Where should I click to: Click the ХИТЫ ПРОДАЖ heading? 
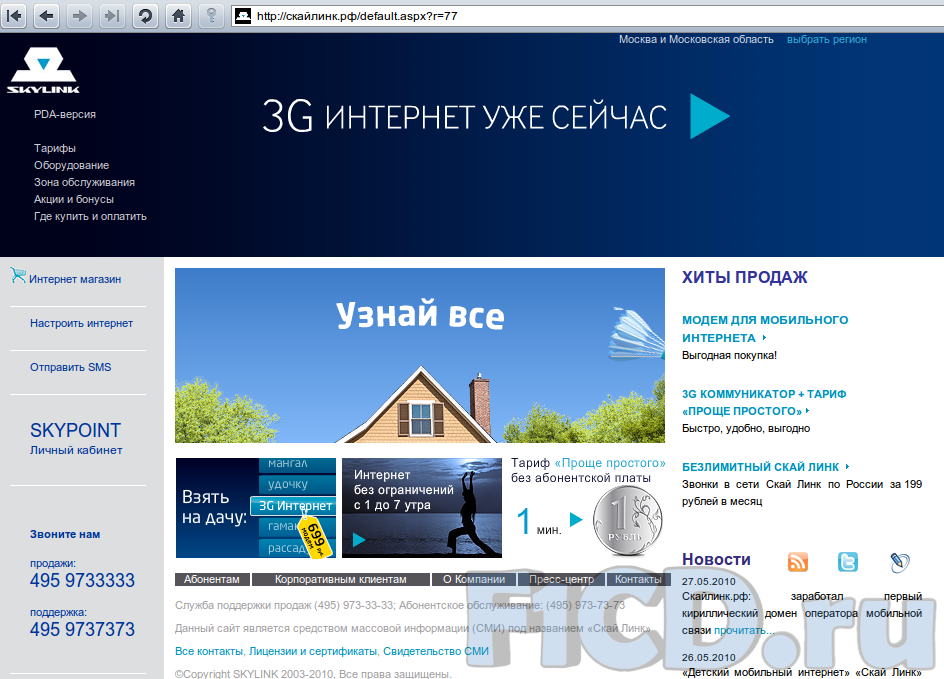click(745, 277)
